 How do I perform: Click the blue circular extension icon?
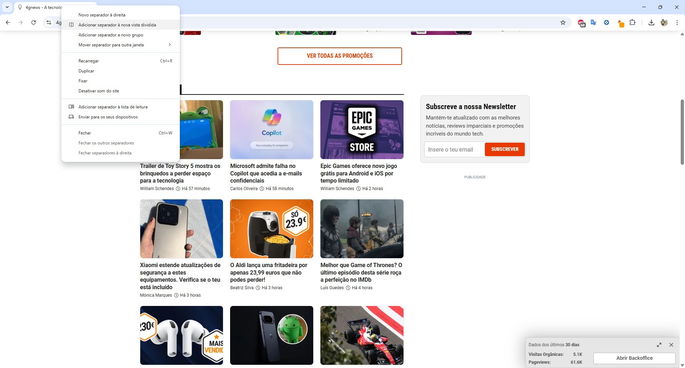[x=606, y=22]
